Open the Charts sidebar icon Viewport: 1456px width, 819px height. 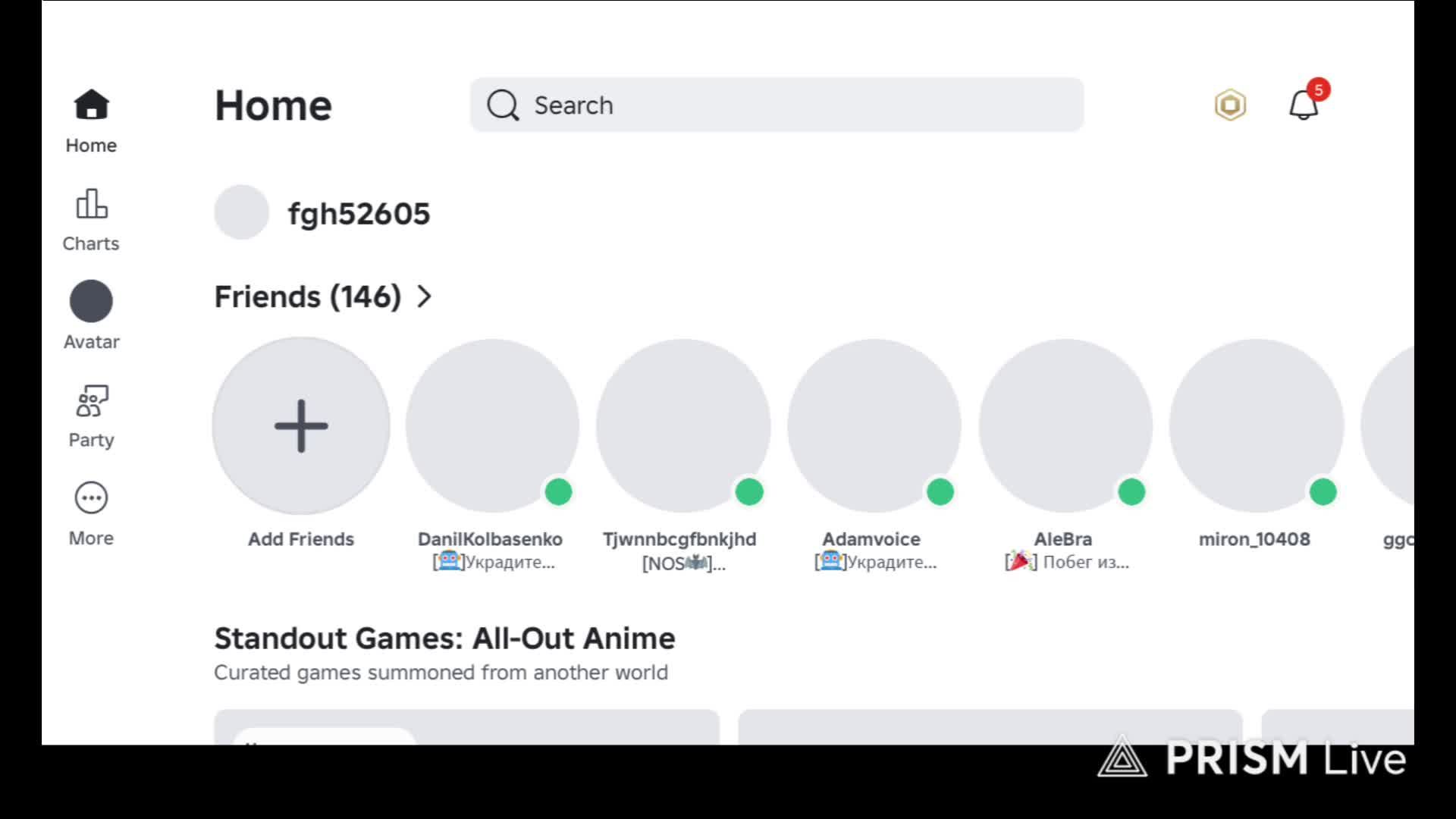point(91,204)
